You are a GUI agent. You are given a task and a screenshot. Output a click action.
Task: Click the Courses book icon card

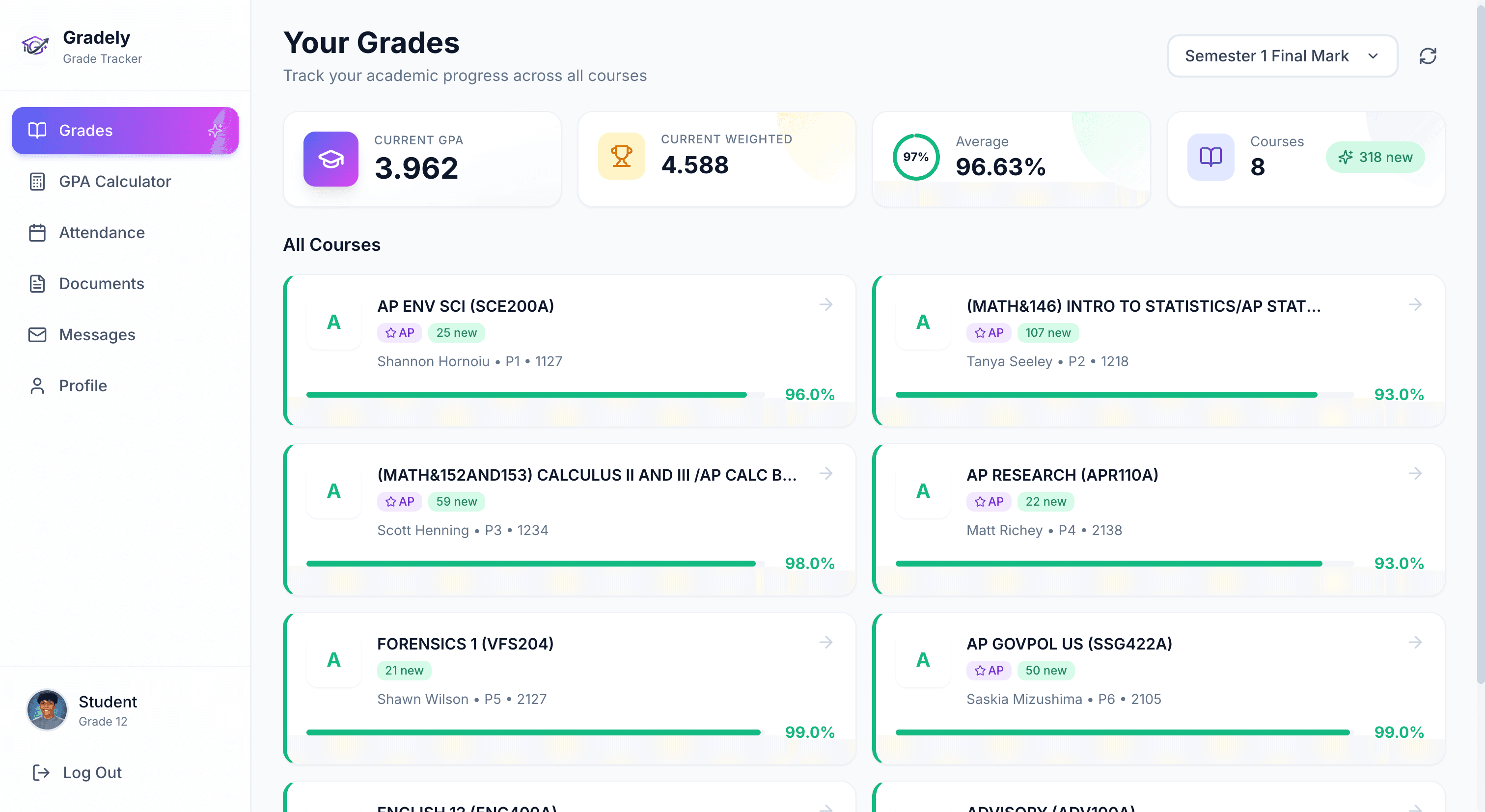click(x=1210, y=157)
